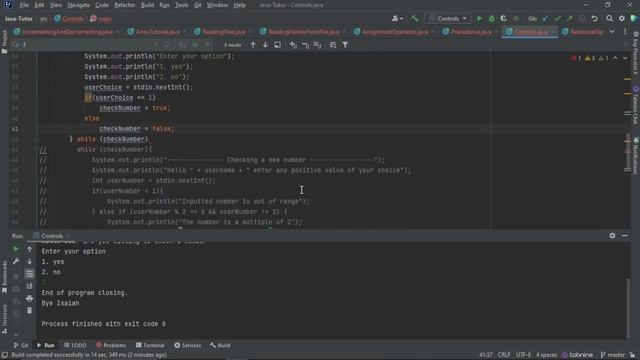Run the Controls configuration with green play
Viewport: 640px width, 360px height.
[x=480, y=19]
